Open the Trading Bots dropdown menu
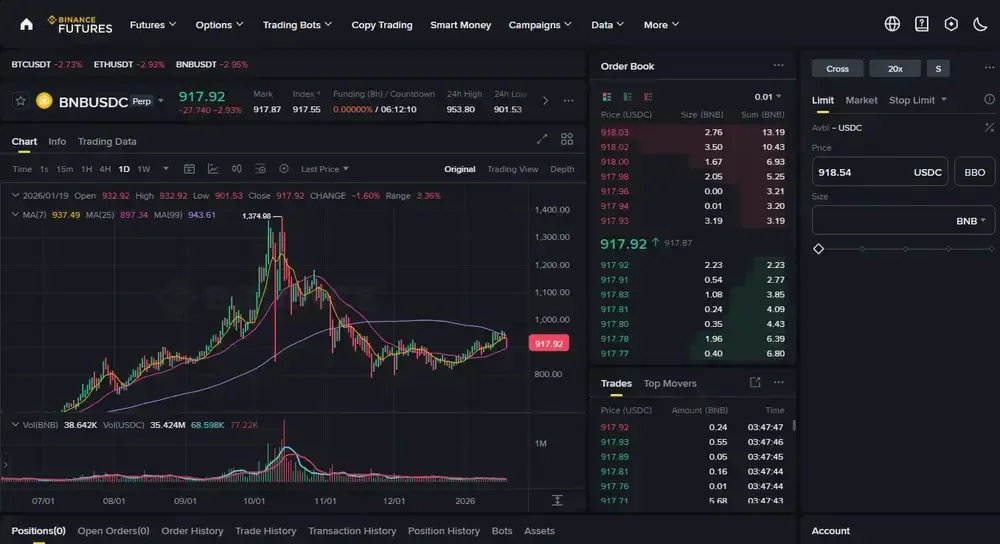The height and width of the screenshot is (544, 1000). coord(297,25)
